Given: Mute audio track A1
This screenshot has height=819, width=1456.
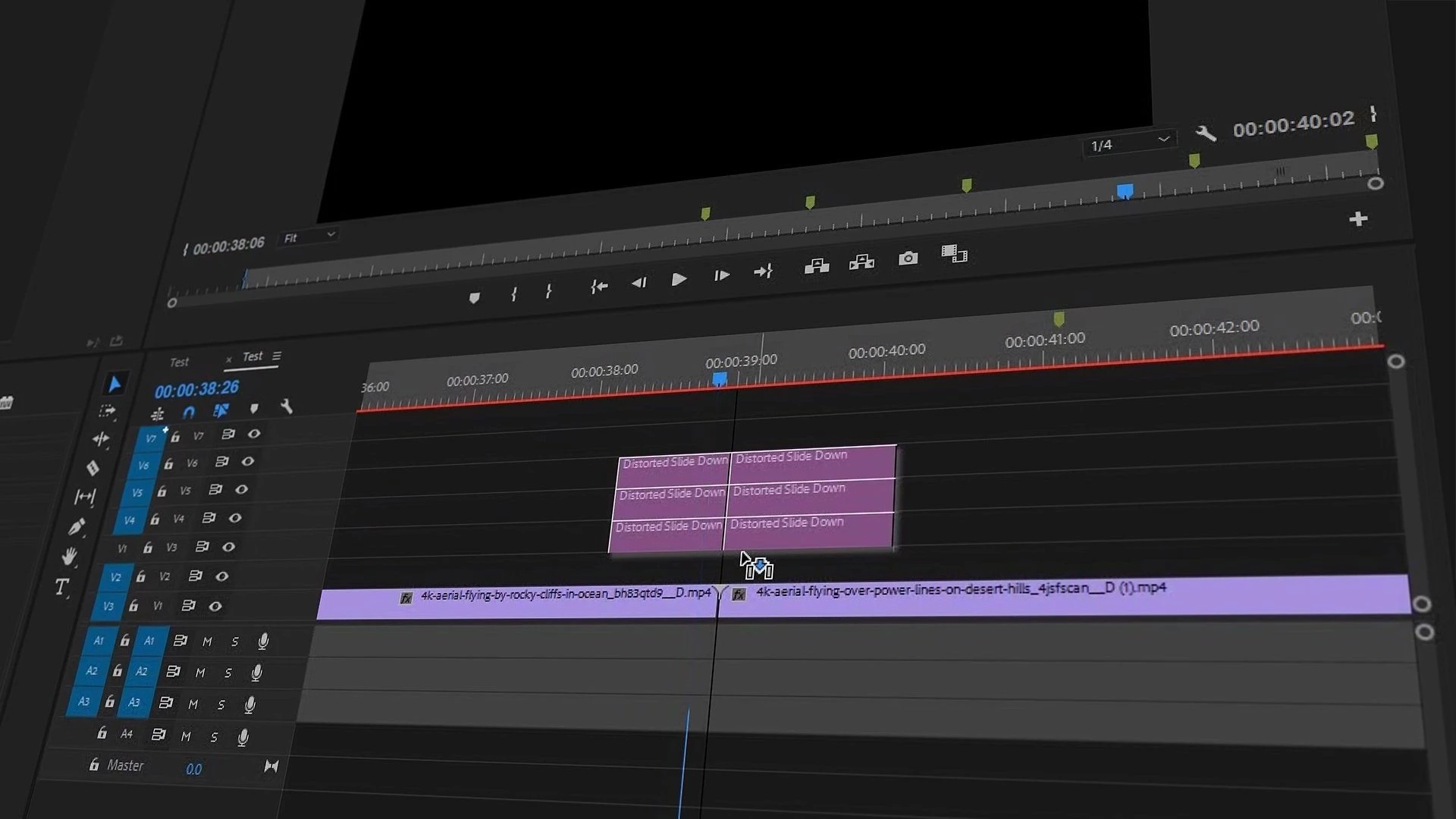Looking at the screenshot, I should (207, 642).
